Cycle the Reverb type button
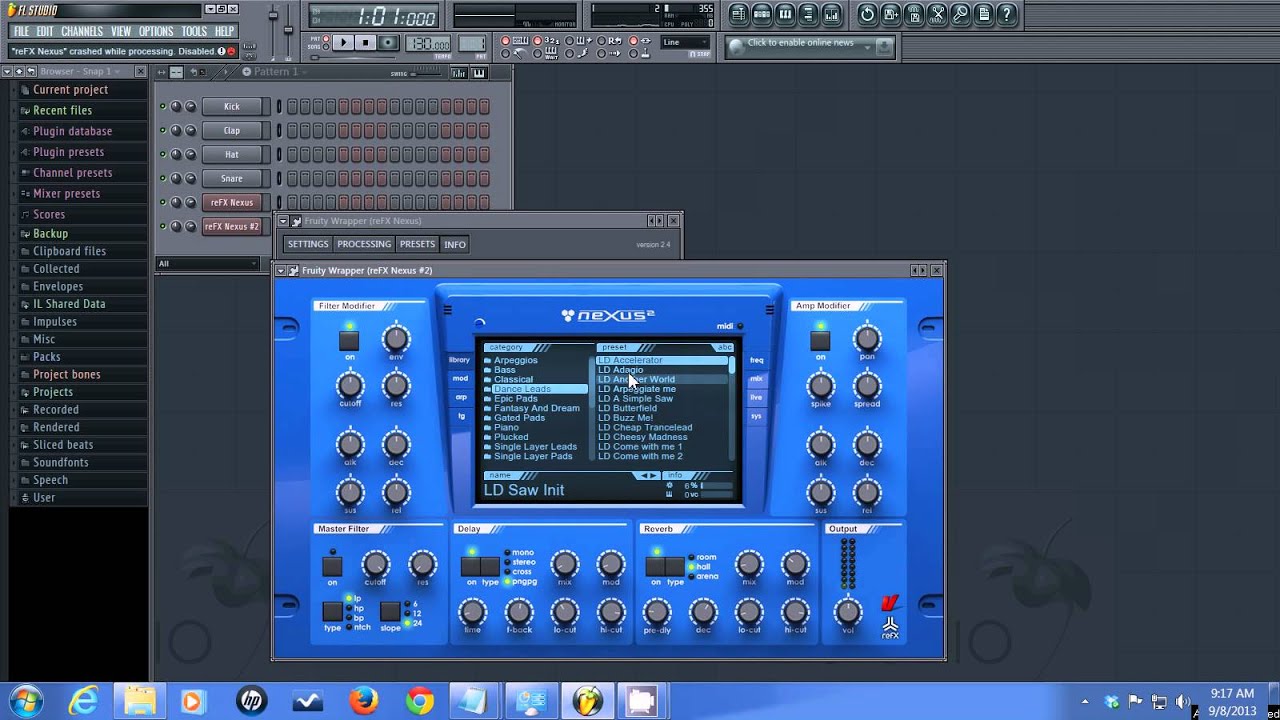Screen dimensions: 1280x720 coord(676,566)
